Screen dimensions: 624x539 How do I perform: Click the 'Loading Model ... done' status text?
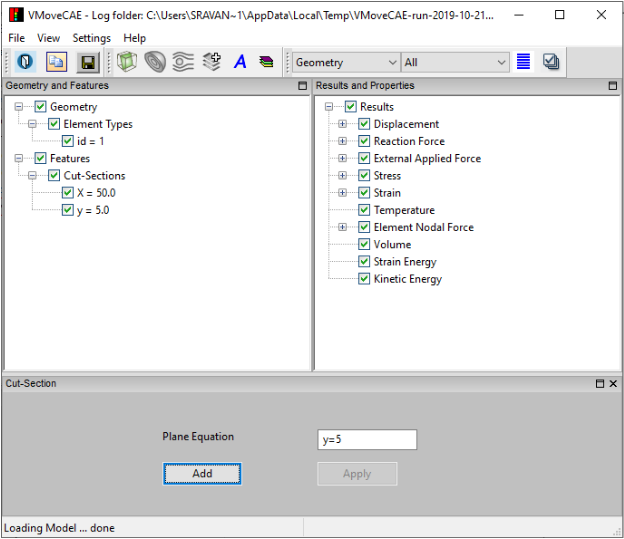pos(59,528)
